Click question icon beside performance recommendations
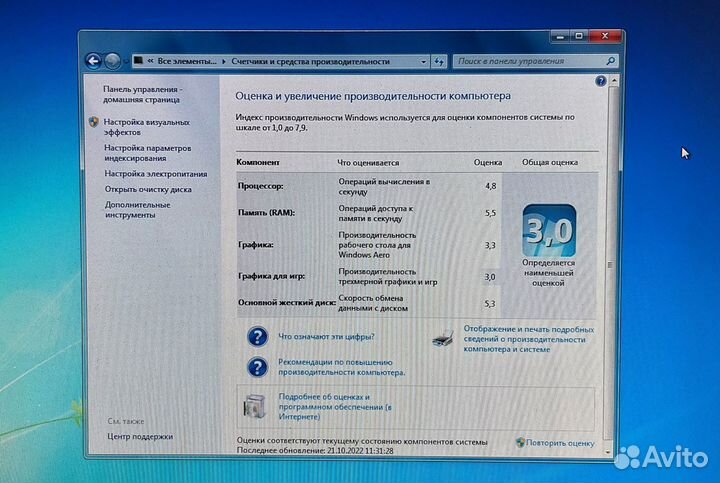 (x=257, y=367)
